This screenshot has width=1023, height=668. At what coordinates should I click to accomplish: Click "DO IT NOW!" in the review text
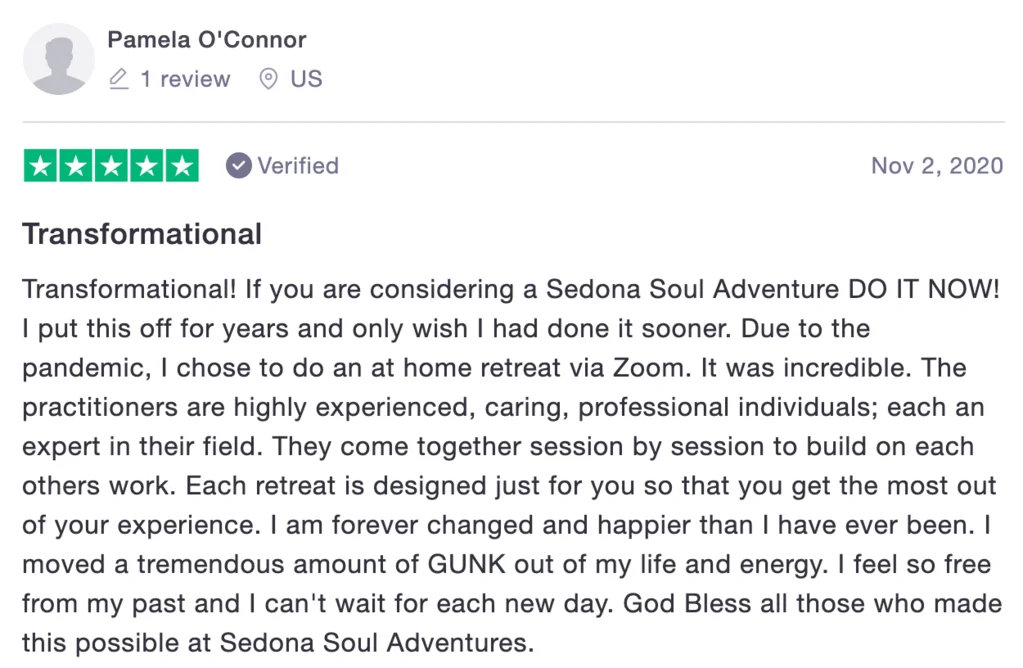923,290
